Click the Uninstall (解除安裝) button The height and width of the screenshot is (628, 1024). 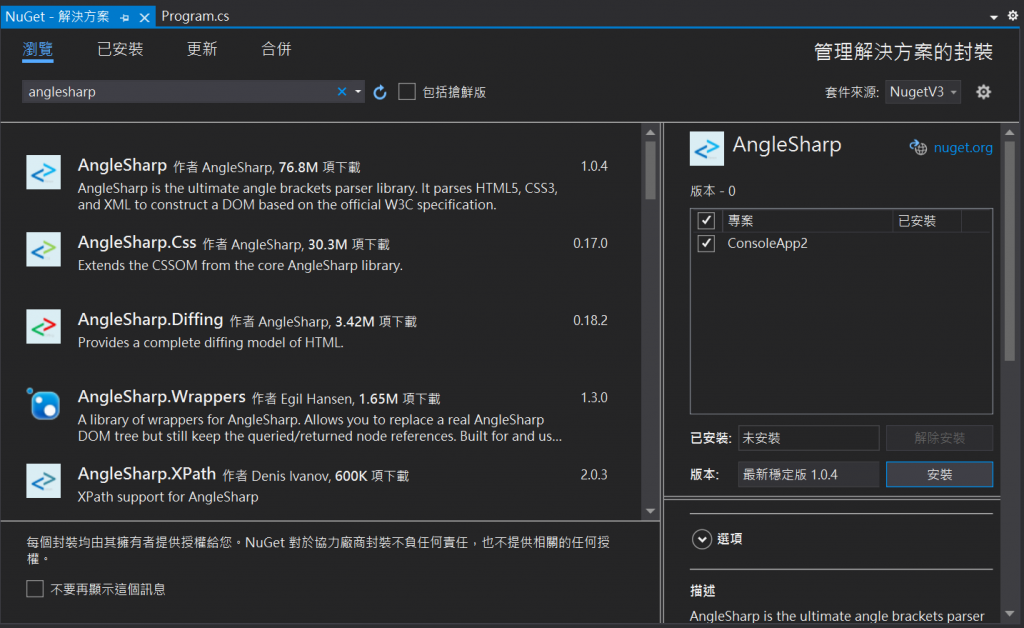click(x=939, y=438)
